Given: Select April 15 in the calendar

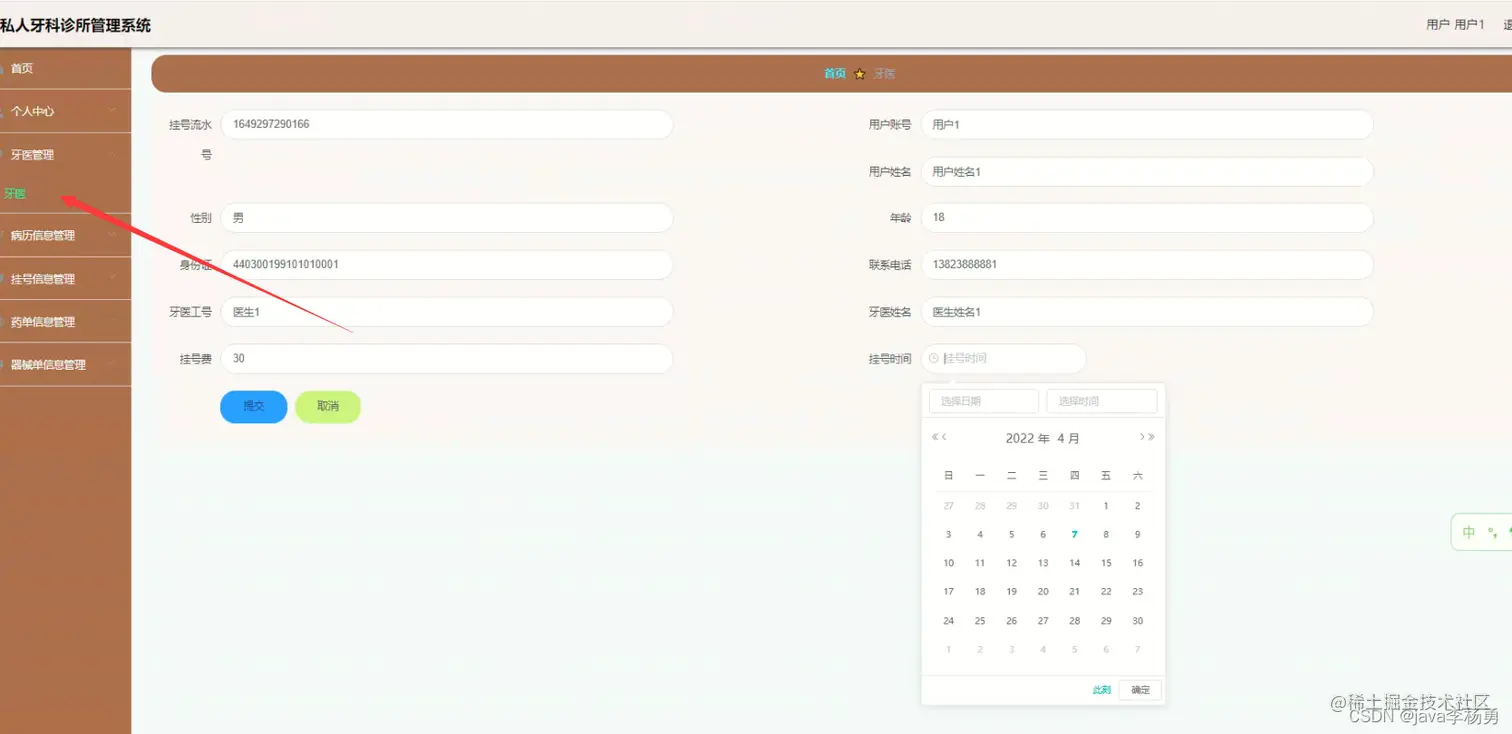Looking at the screenshot, I should coord(1106,563).
